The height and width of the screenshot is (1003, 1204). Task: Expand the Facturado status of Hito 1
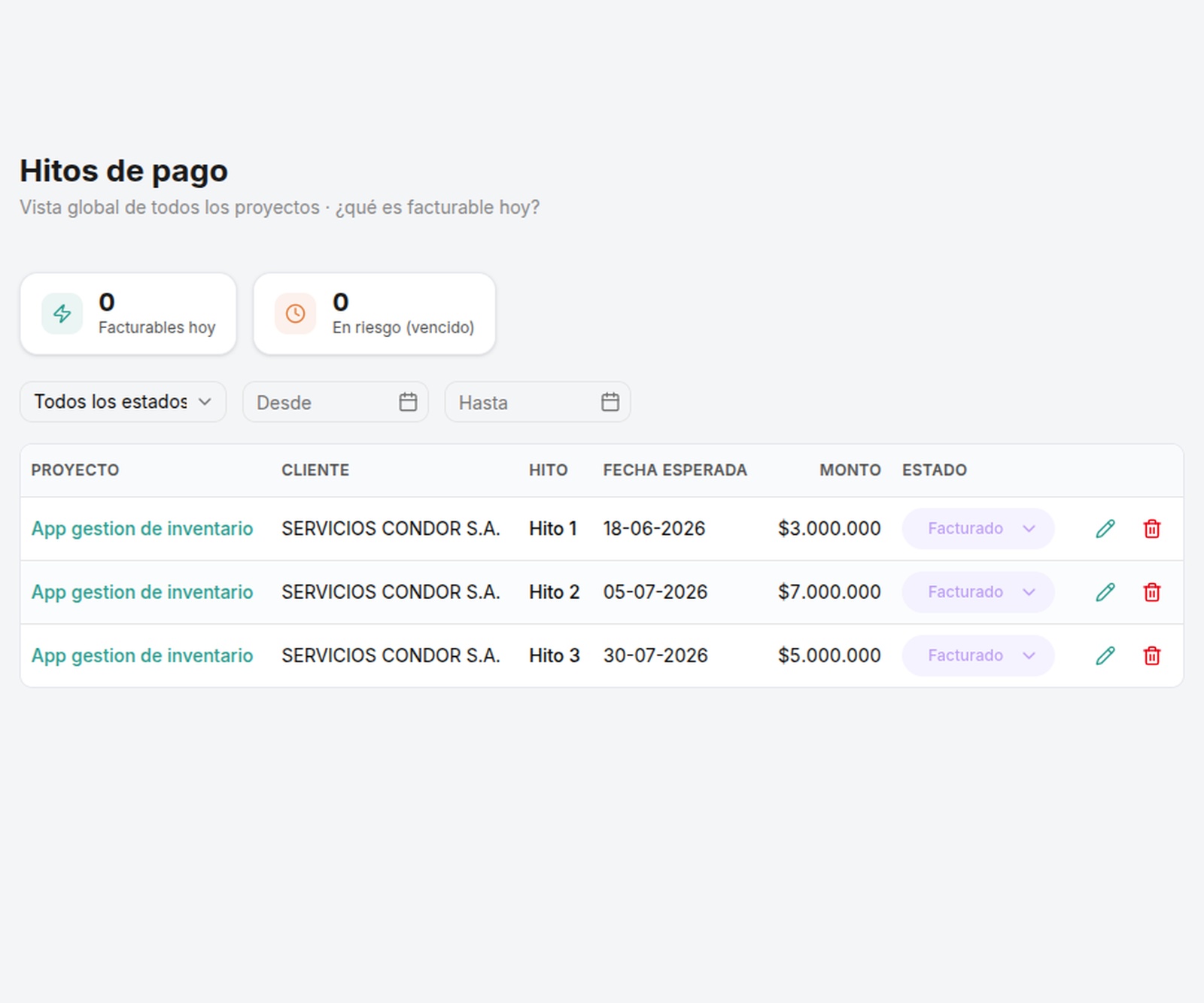click(977, 529)
